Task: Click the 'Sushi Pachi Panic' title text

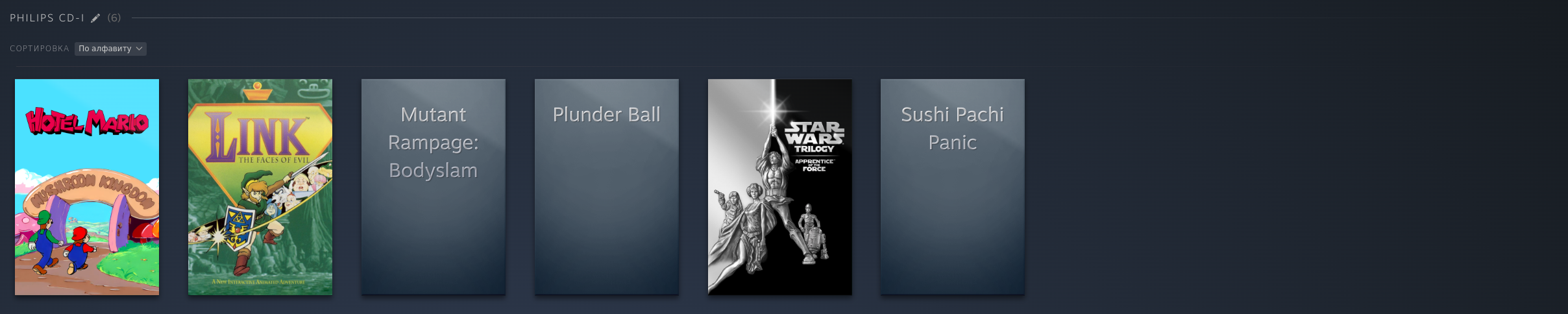Action: tap(953, 128)
